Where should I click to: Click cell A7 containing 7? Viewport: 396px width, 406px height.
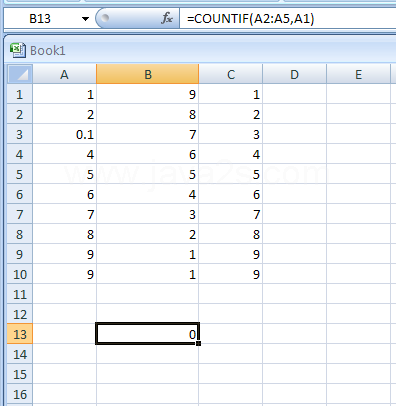coord(64,214)
